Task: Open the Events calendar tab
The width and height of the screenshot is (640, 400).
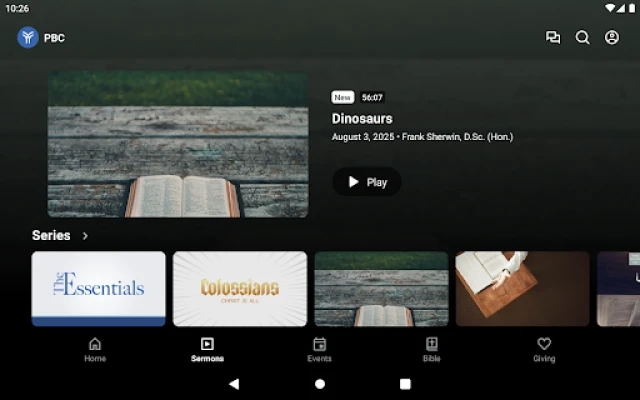Action: [319, 349]
